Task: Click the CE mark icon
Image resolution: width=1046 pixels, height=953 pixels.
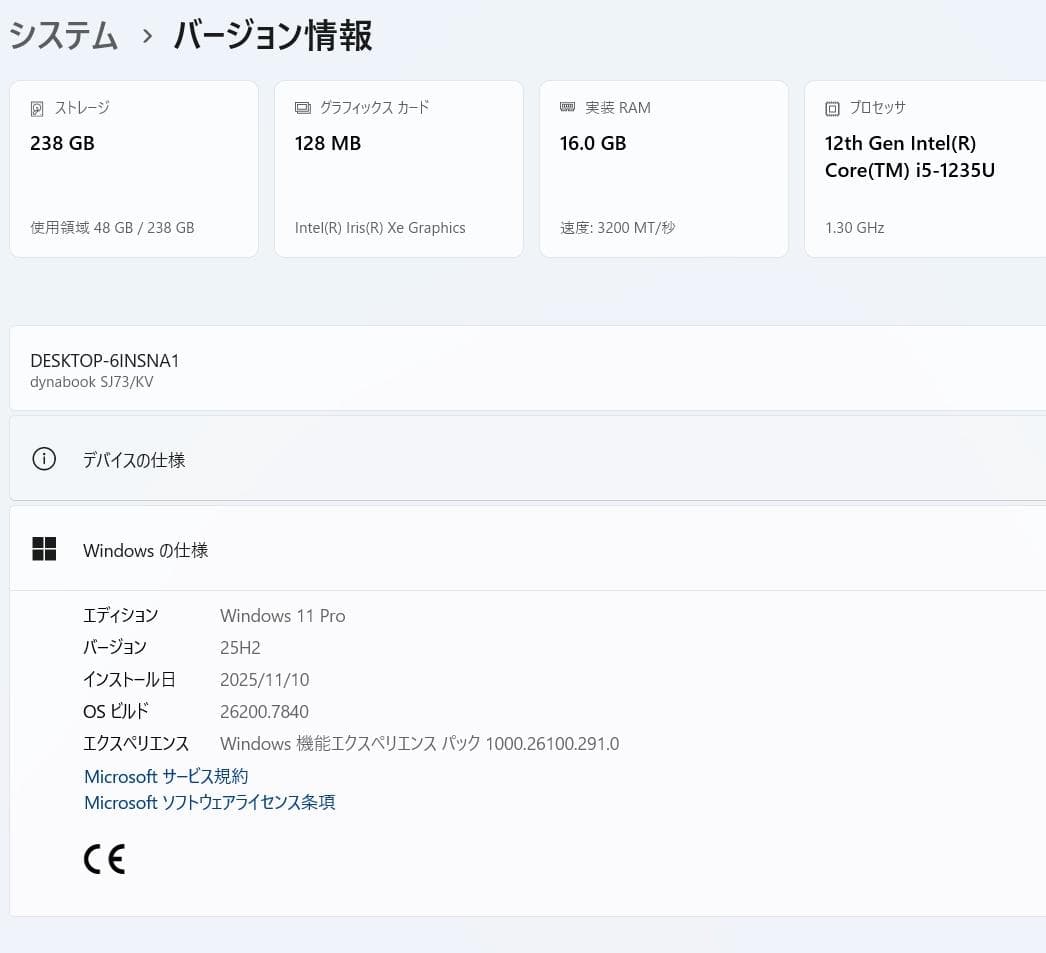Action: tap(105, 859)
